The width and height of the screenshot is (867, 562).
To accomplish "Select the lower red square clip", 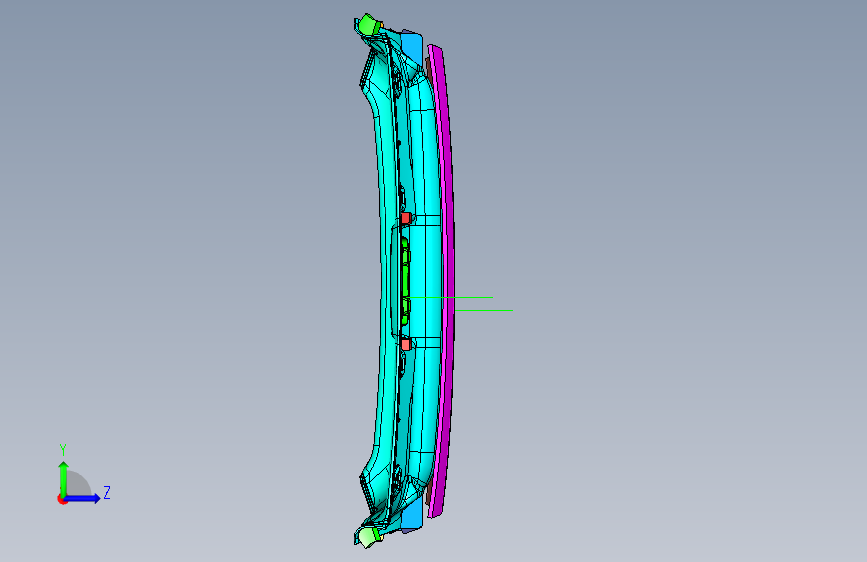I will click(x=406, y=345).
